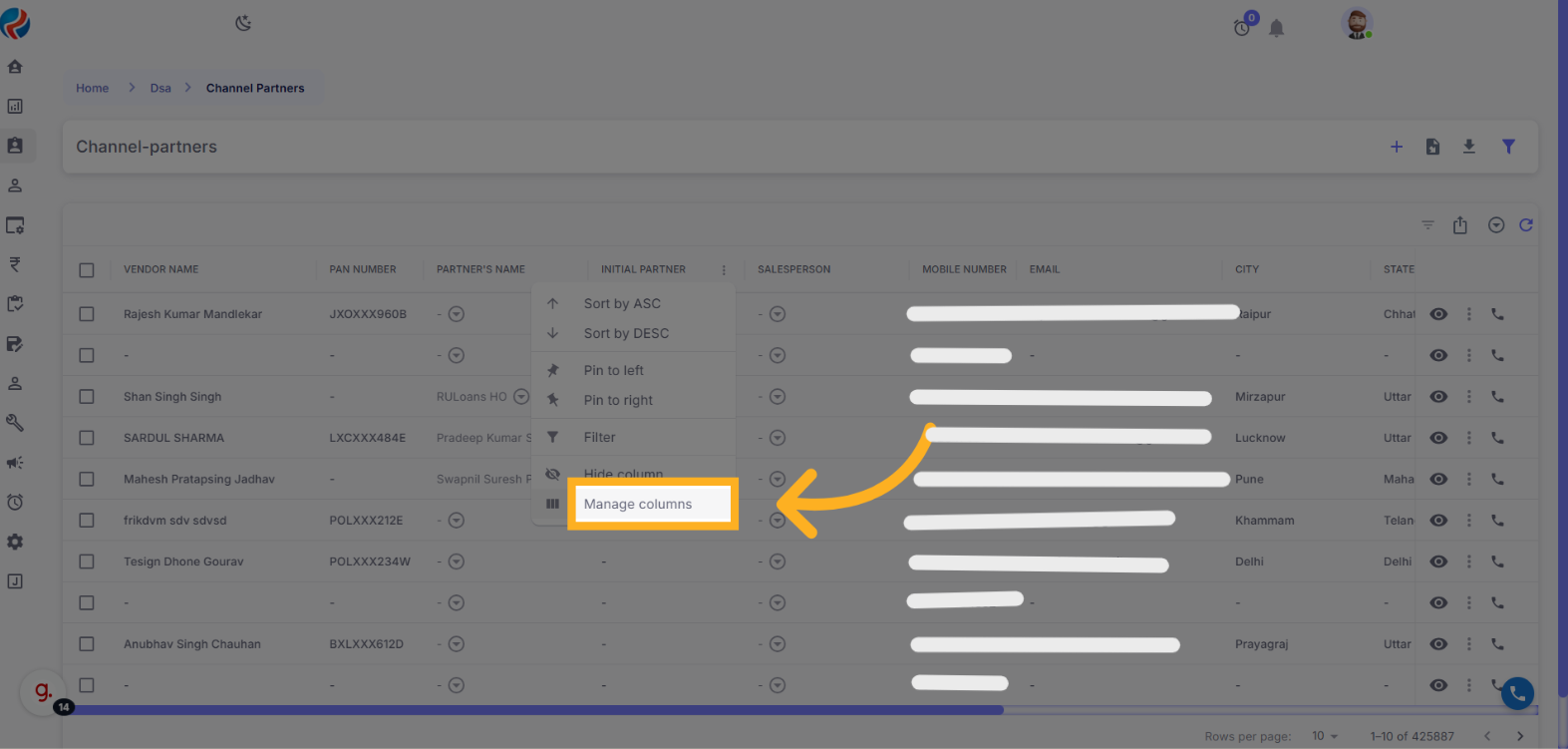
Task: Select the Rajesh Kumar Mandlekar row checkbox
Action: click(87, 314)
